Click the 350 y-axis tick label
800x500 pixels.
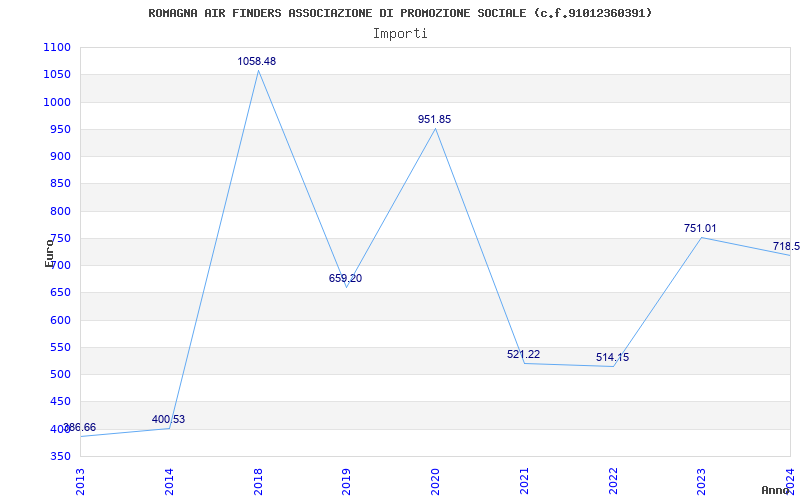click(x=61, y=456)
